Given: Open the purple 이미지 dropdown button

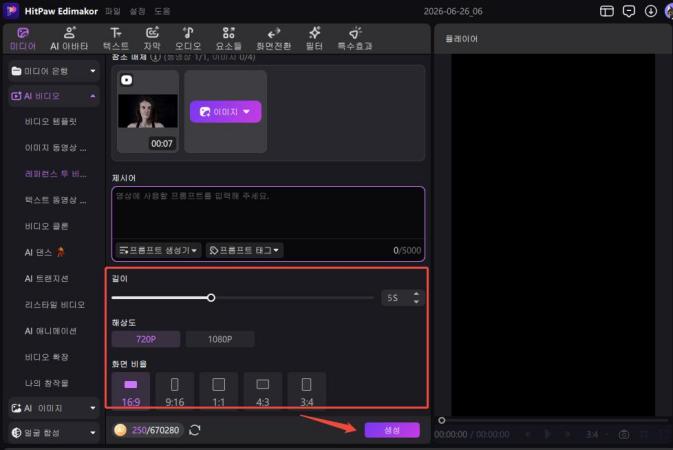Looking at the screenshot, I should point(225,112).
